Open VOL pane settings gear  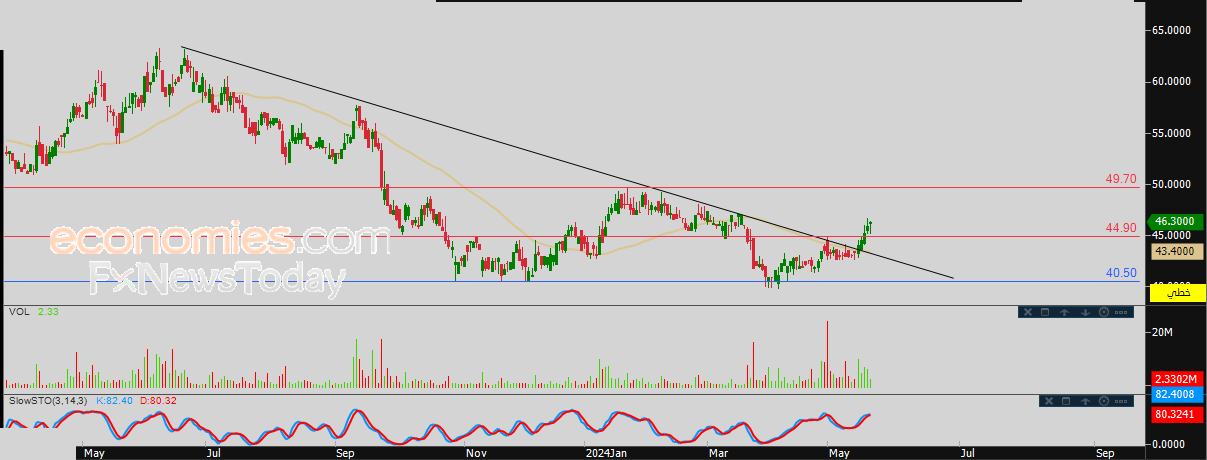pyautogui.click(x=1104, y=312)
